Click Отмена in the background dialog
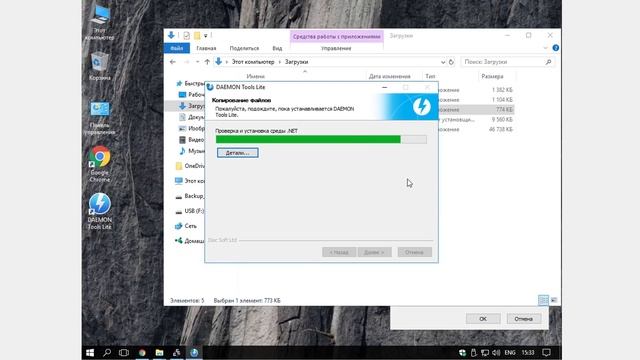The width and height of the screenshot is (640, 360). 524,319
